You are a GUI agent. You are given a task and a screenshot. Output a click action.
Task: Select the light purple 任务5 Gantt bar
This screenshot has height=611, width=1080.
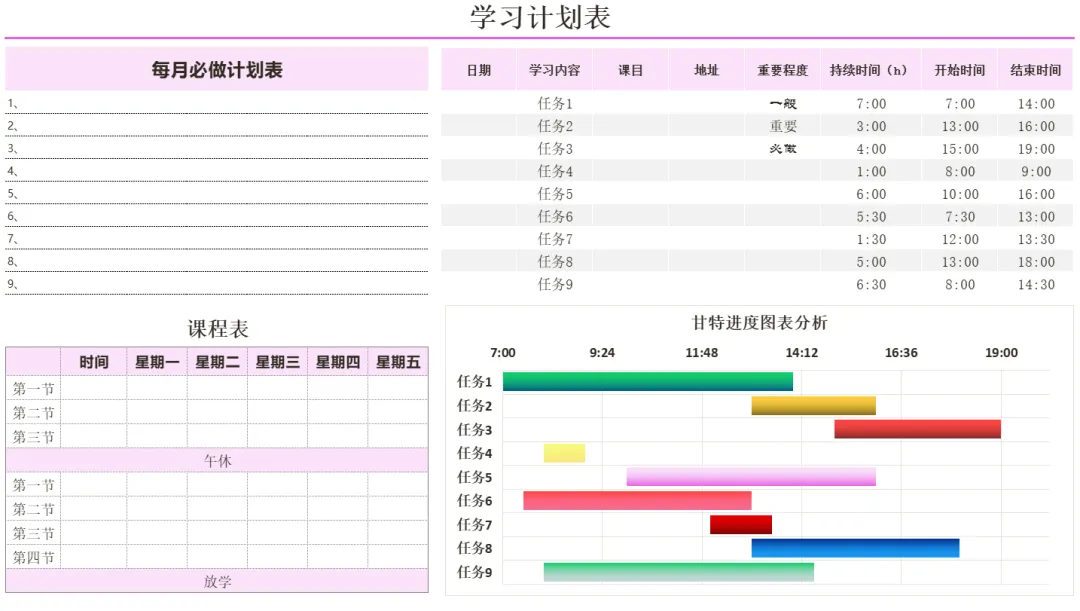tap(751, 477)
